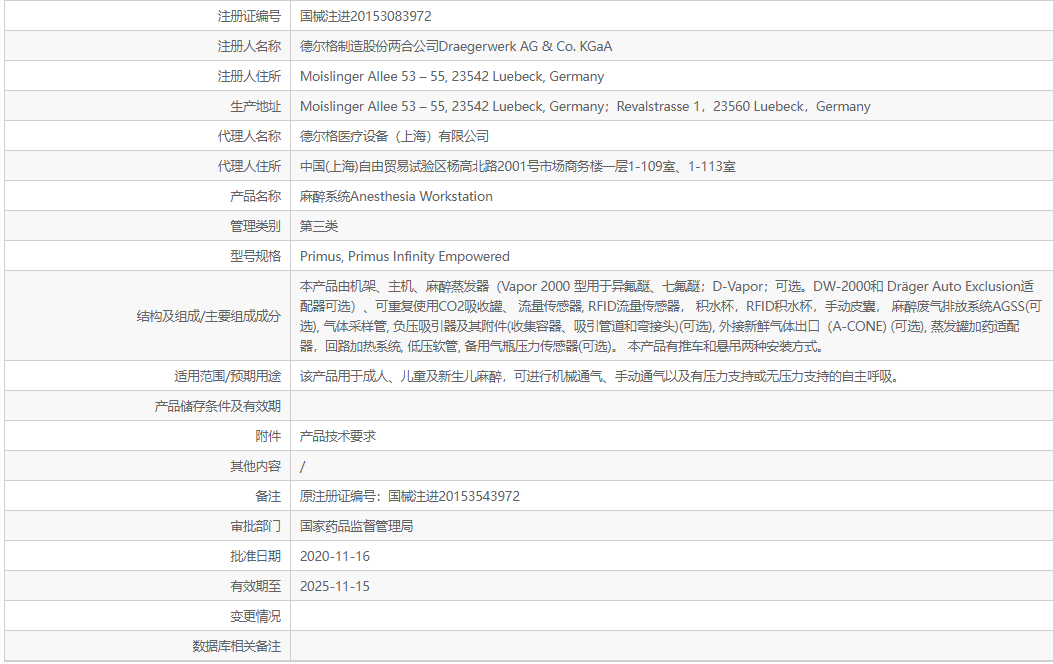The height and width of the screenshot is (664, 1053).
Task: Click approval date 2020-11-16
Action: click(334, 557)
